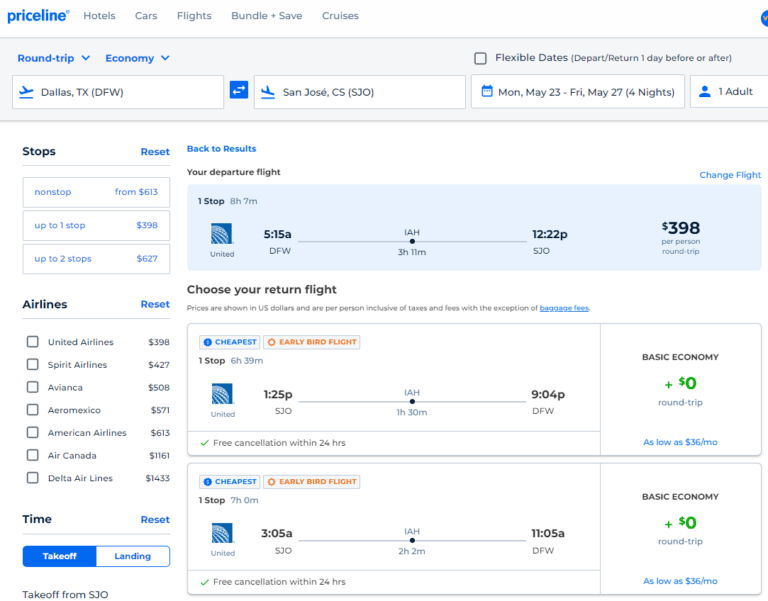Enable the Flexible Dates checkbox

pyautogui.click(x=481, y=58)
